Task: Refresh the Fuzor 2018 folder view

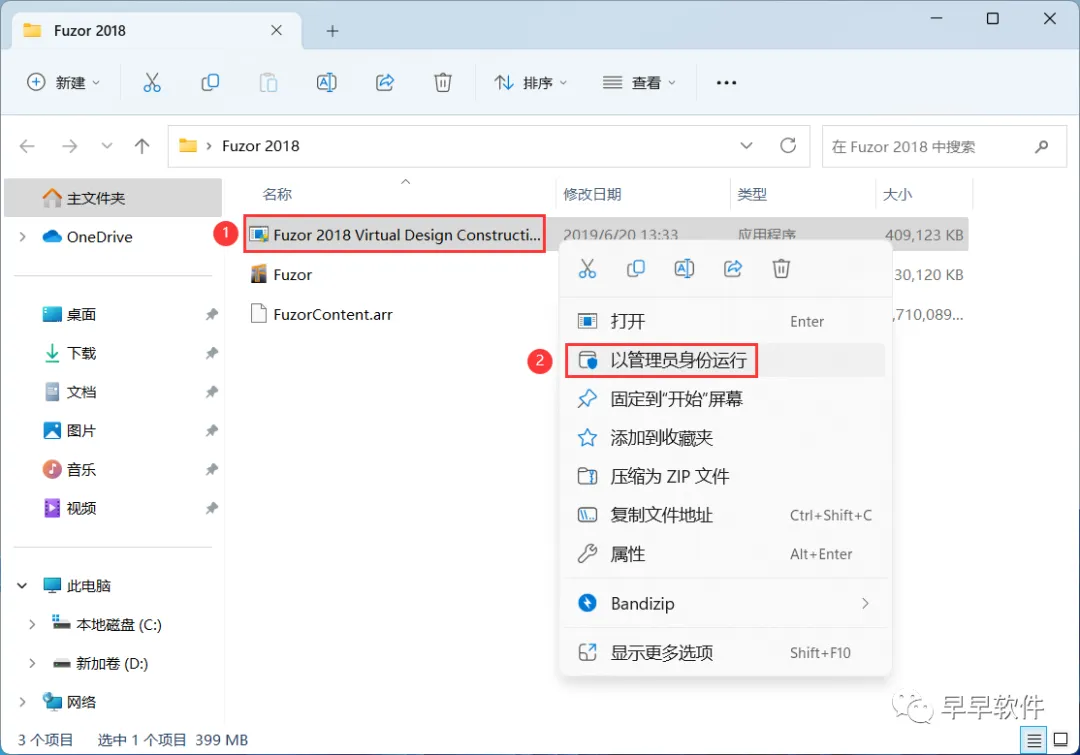Action: coord(788,145)
